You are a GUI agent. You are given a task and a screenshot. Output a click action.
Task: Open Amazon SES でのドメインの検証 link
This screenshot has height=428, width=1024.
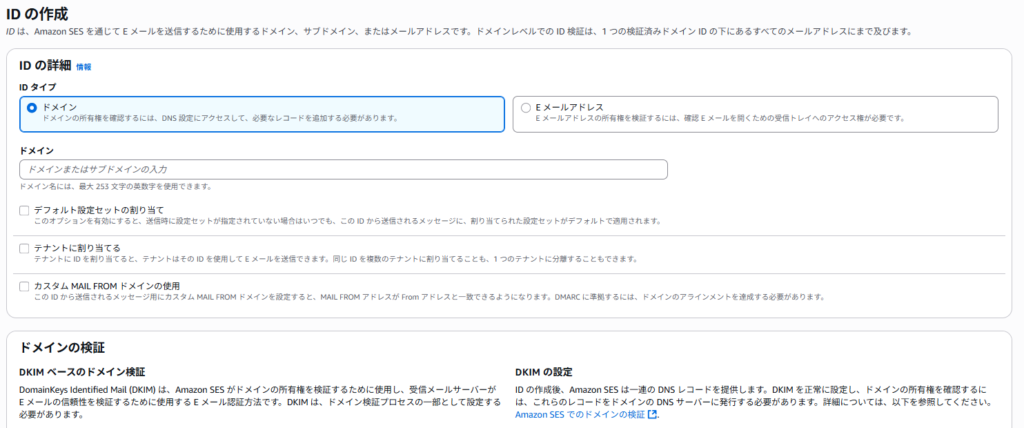click(580, 414)
